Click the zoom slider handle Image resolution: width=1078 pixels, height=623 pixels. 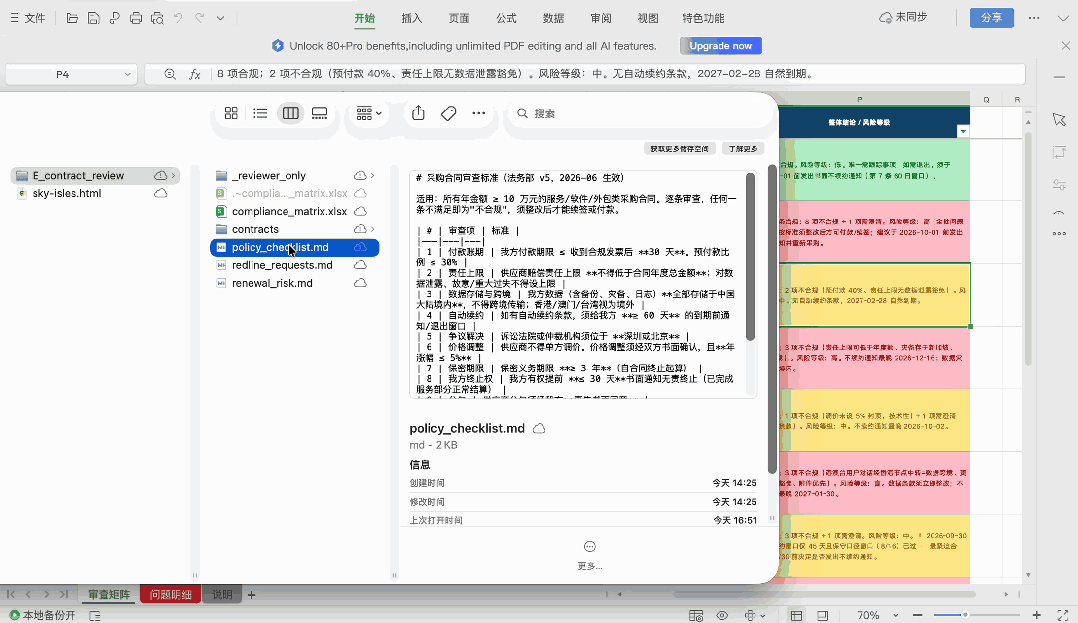[965, 615]
